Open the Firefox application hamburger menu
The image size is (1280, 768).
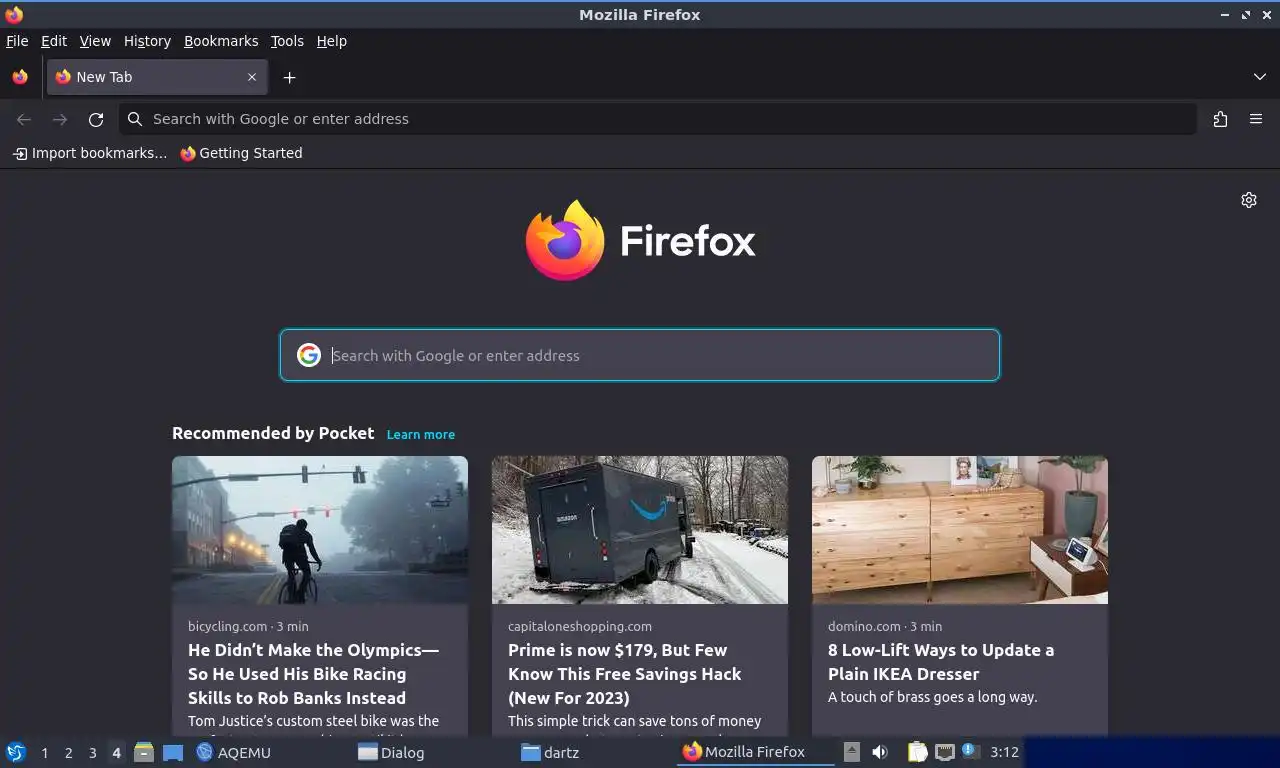[x=1256, y=119]
